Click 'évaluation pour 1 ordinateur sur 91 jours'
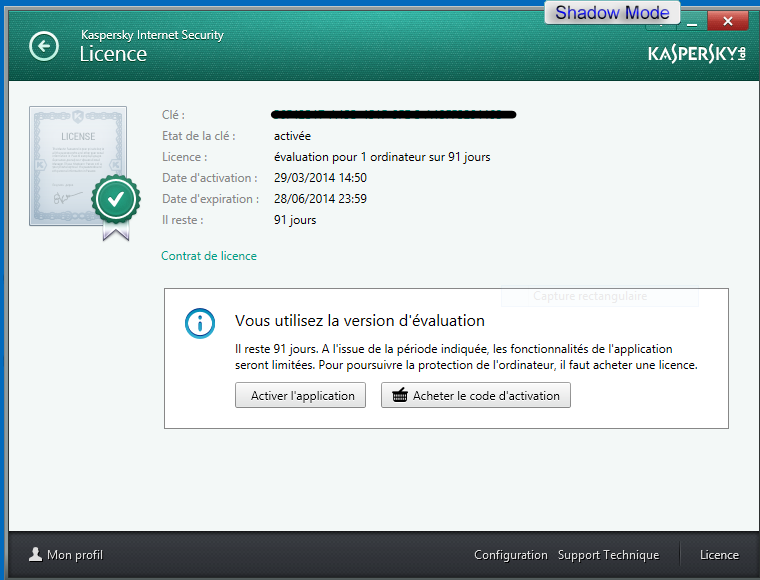 (382, 157)
